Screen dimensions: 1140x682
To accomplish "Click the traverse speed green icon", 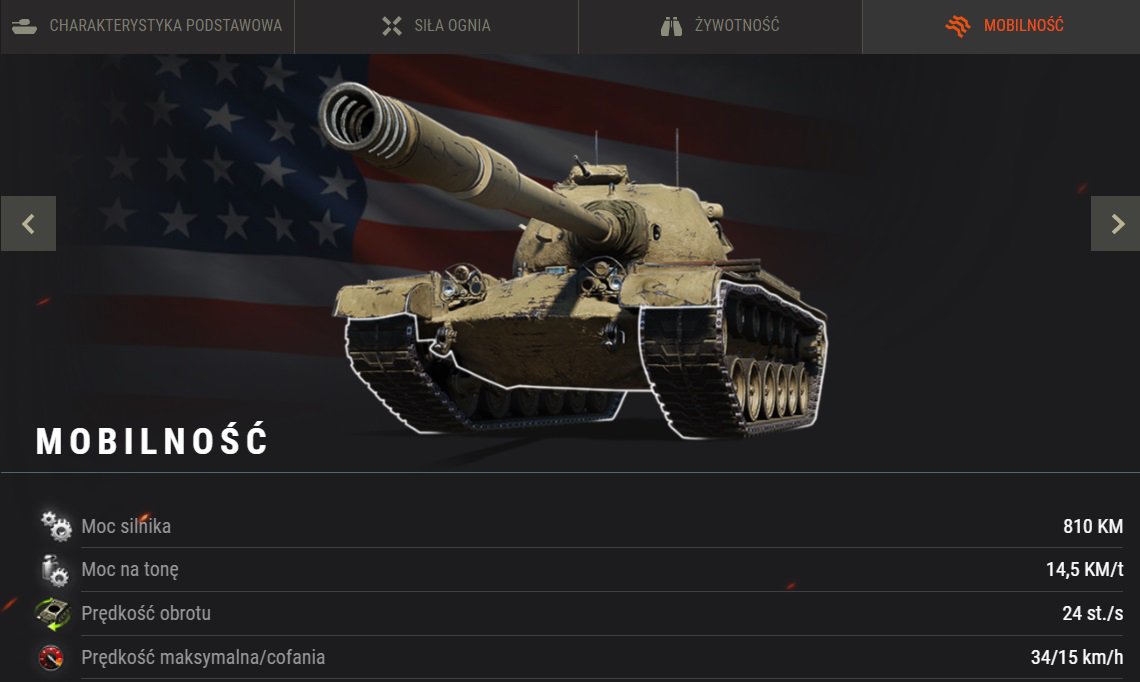I will tap(52, 614).
